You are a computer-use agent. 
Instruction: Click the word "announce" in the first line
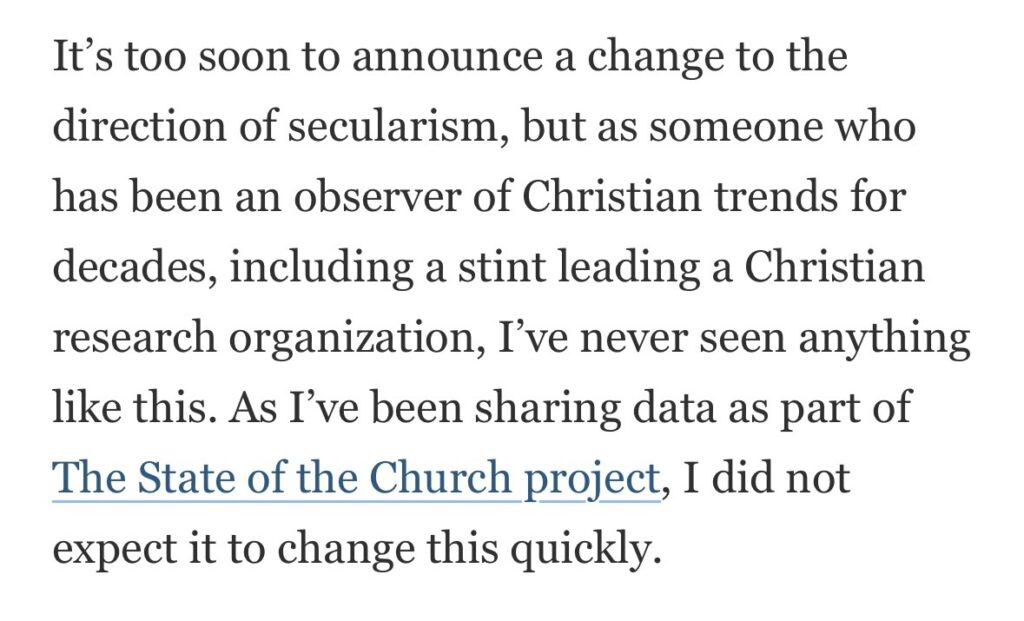point(447,57)
